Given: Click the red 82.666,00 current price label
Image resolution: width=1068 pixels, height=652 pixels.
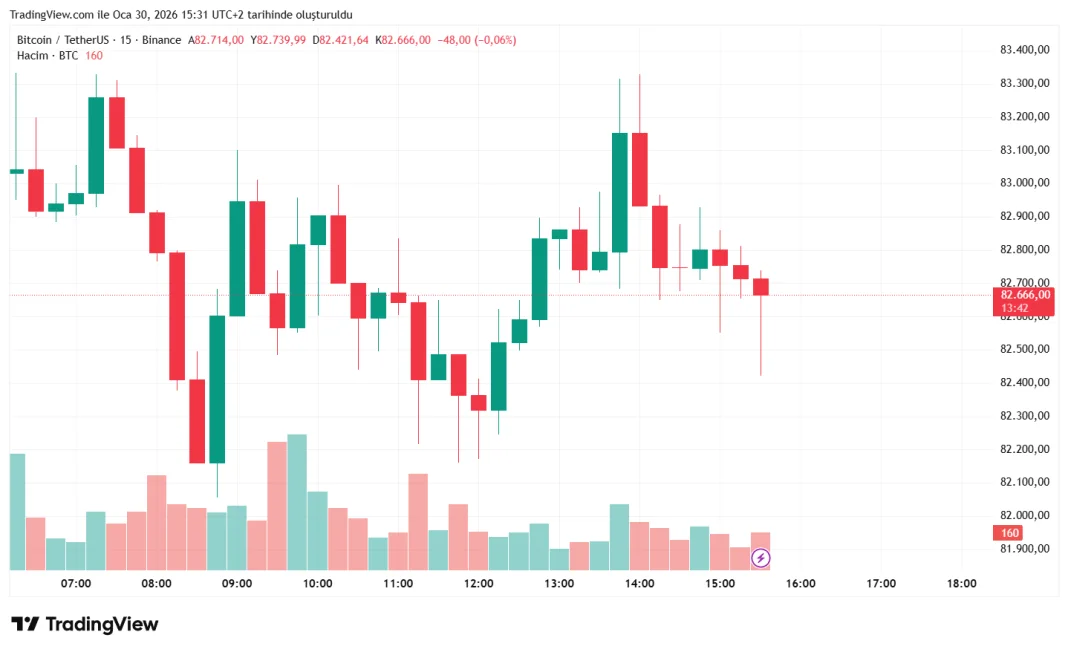Looking at the screenshot, I should pos(1024,294).
